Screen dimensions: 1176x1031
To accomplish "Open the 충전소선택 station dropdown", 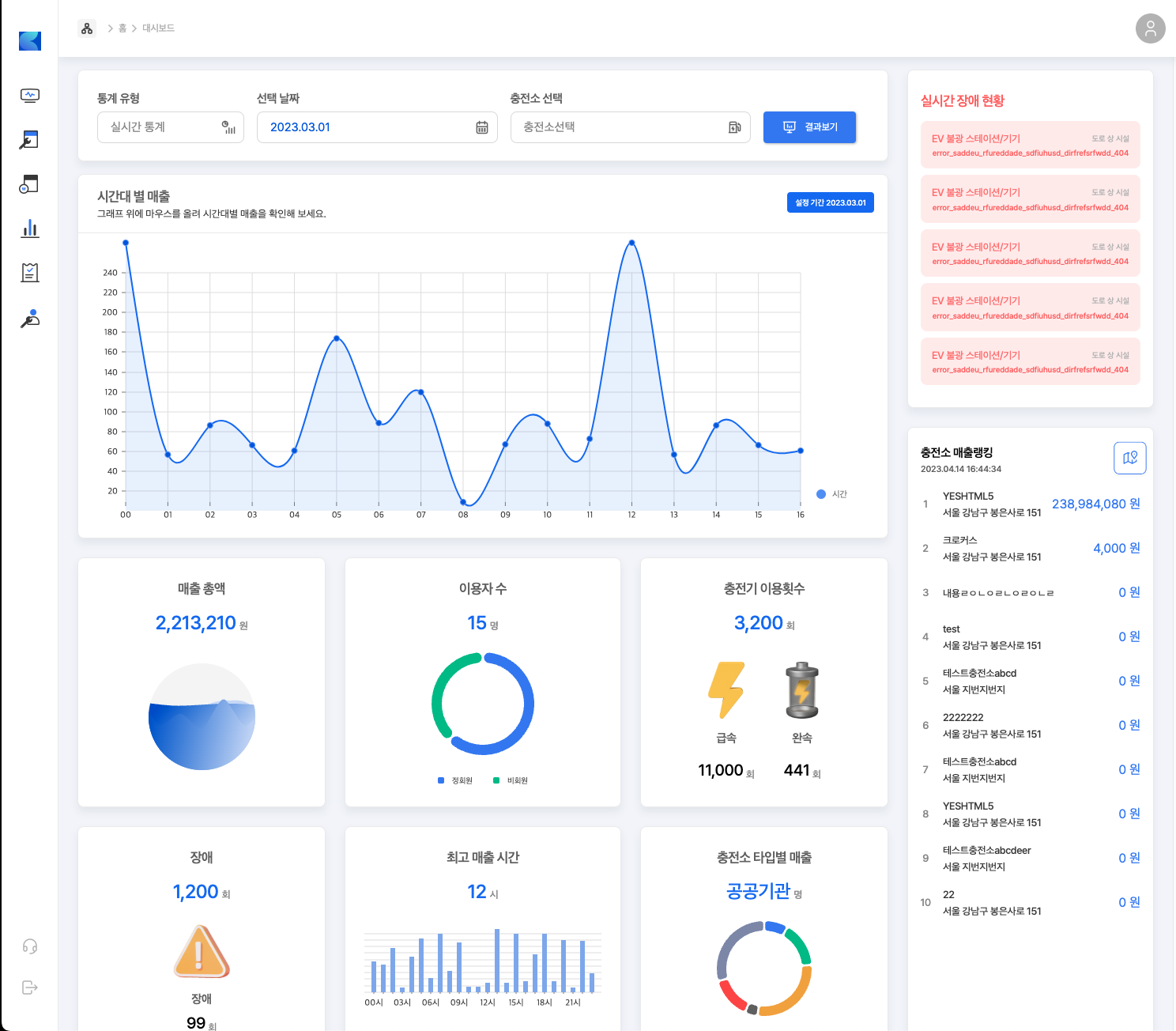I will click(x=629, y=127).
